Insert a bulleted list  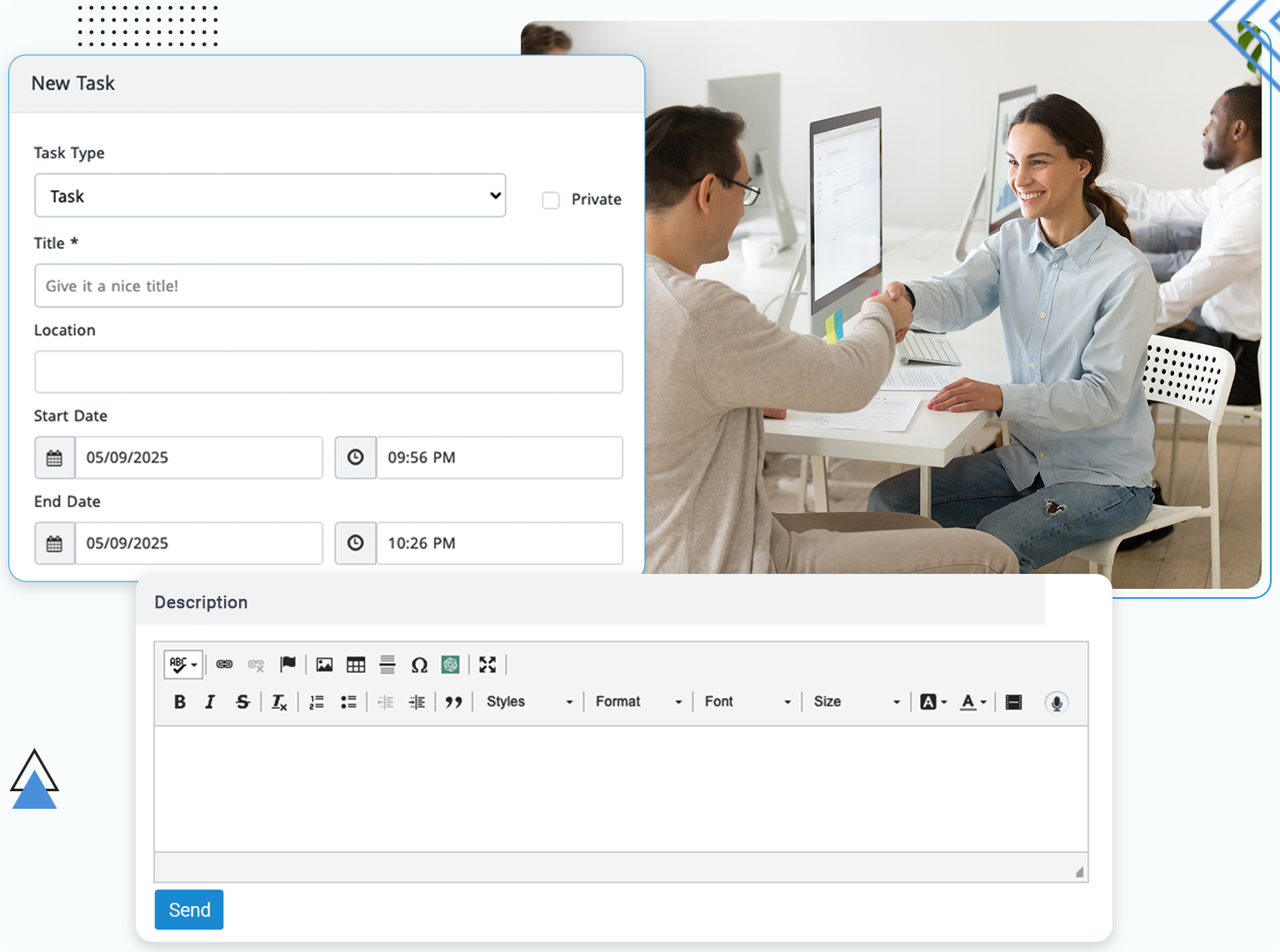pyautogui.click(x=348, y=702)
